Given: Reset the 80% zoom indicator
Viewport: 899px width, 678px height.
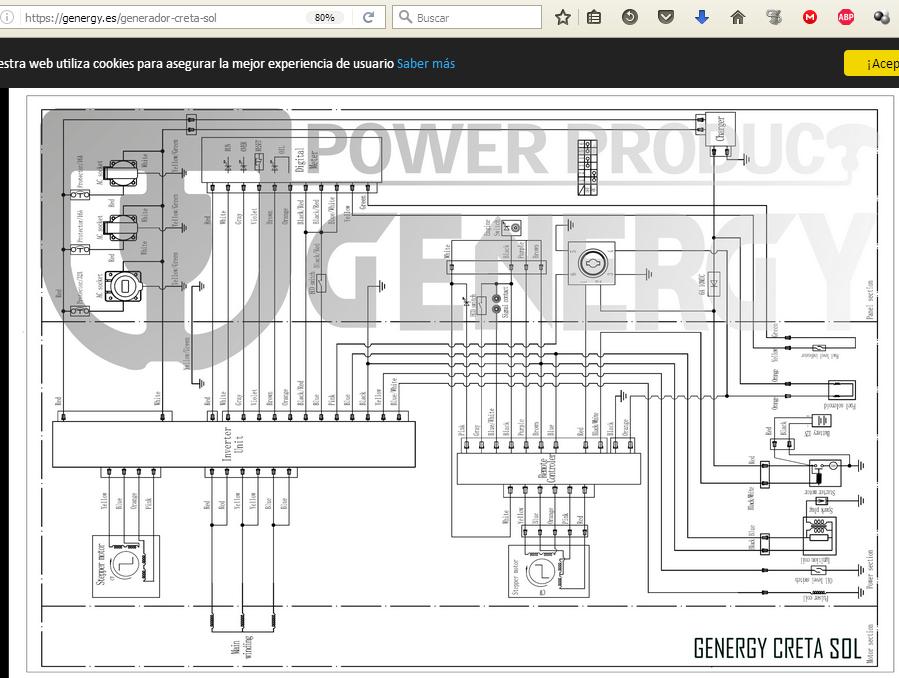Looking at the screenshot, I should (x=325, y=18).
